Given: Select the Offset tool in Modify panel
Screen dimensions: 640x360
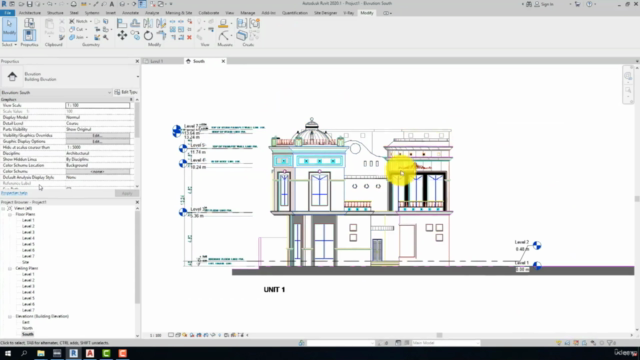Looking at the screenshot, I should point(135,23).
